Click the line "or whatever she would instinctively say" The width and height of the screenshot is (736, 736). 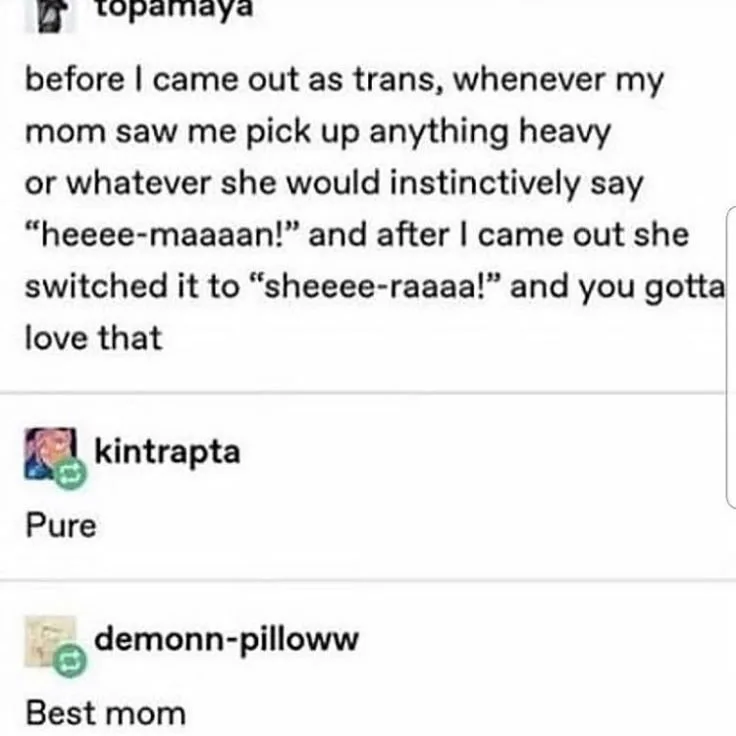(x=334, y=184)
